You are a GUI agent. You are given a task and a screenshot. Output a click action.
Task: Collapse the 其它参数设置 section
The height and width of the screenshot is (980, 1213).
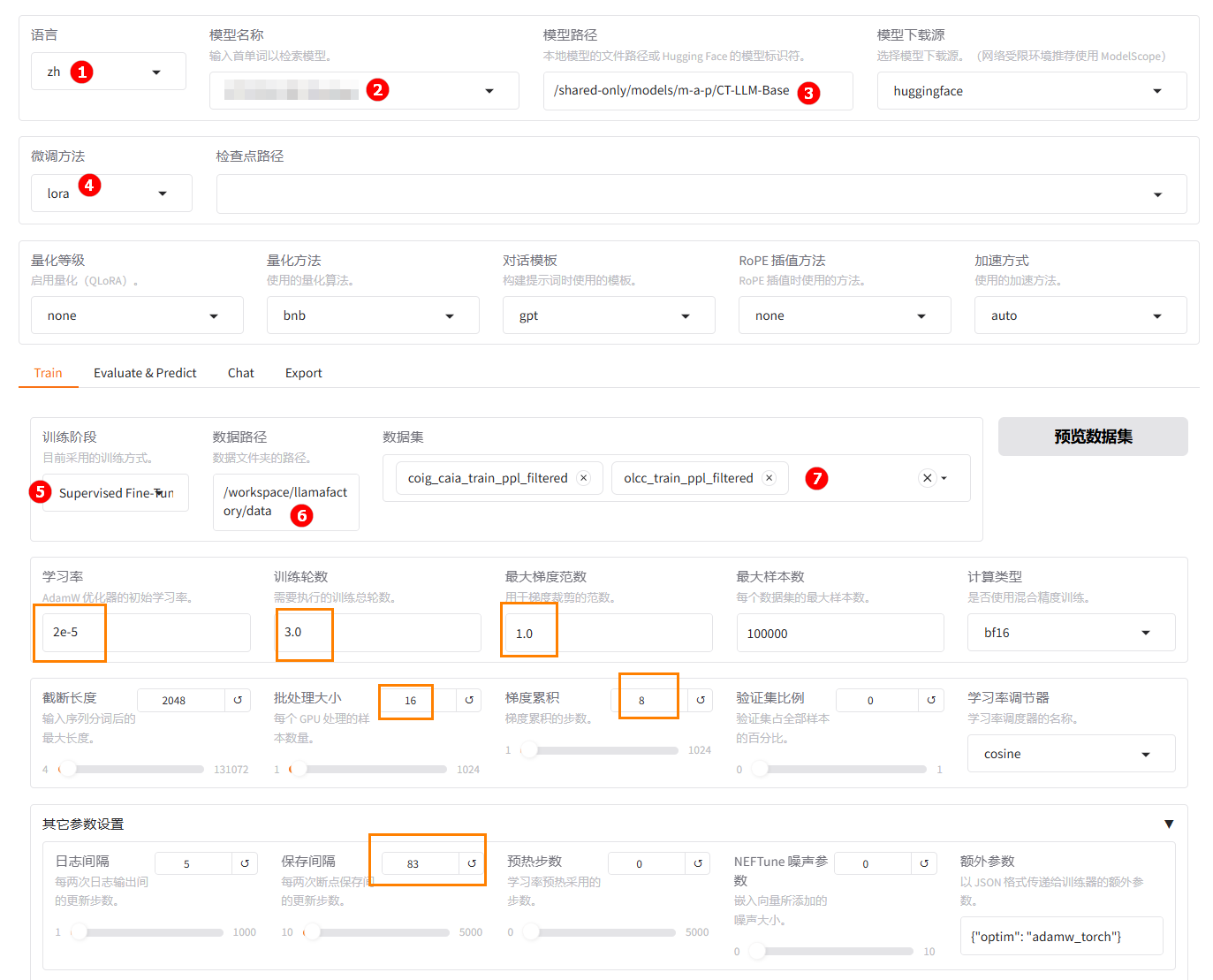tap(1169, 824)
